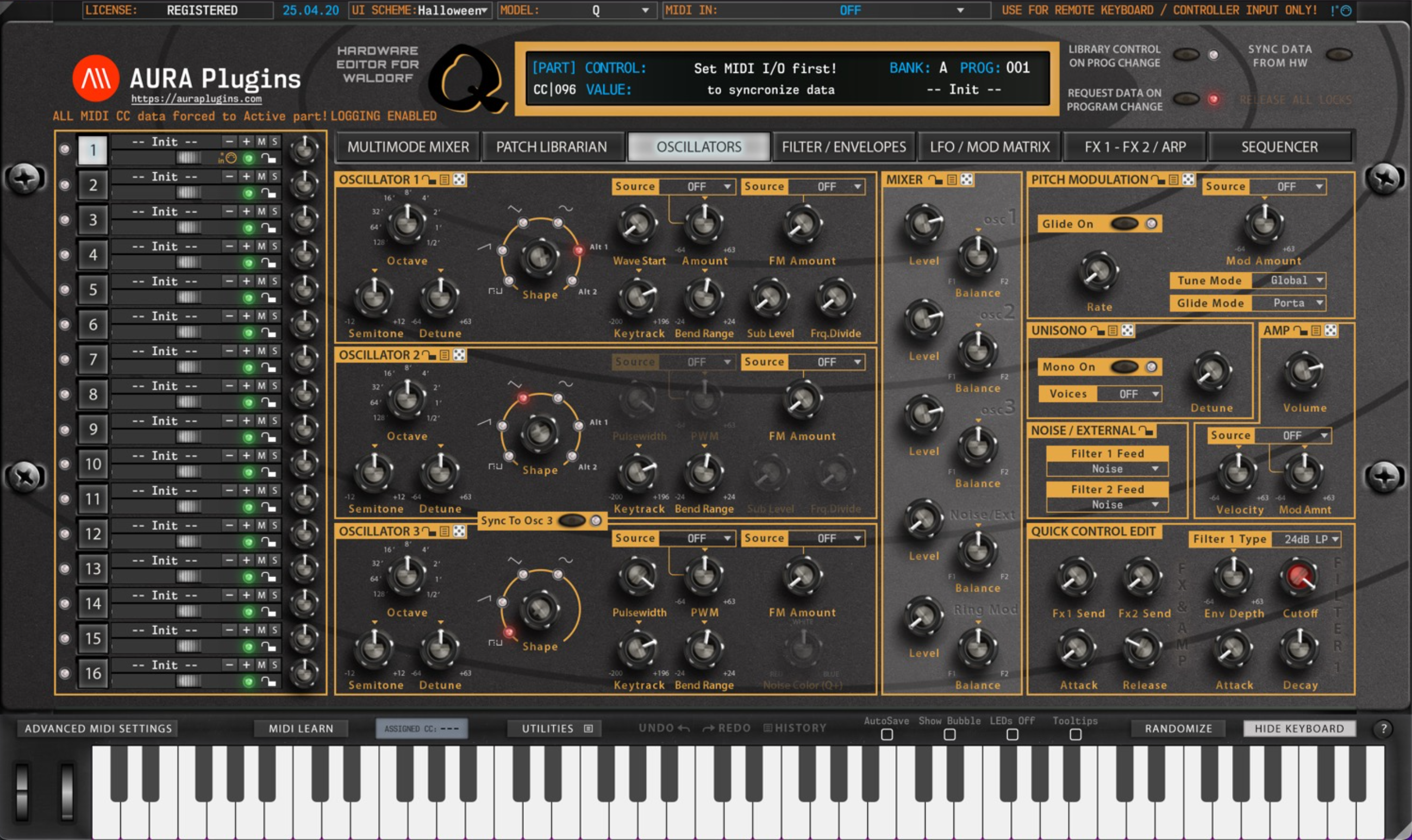This screenshot has width=1412, height=840.
Task: Switch to the Filter / Envelopes tab
Action: [x=844, y=147]
